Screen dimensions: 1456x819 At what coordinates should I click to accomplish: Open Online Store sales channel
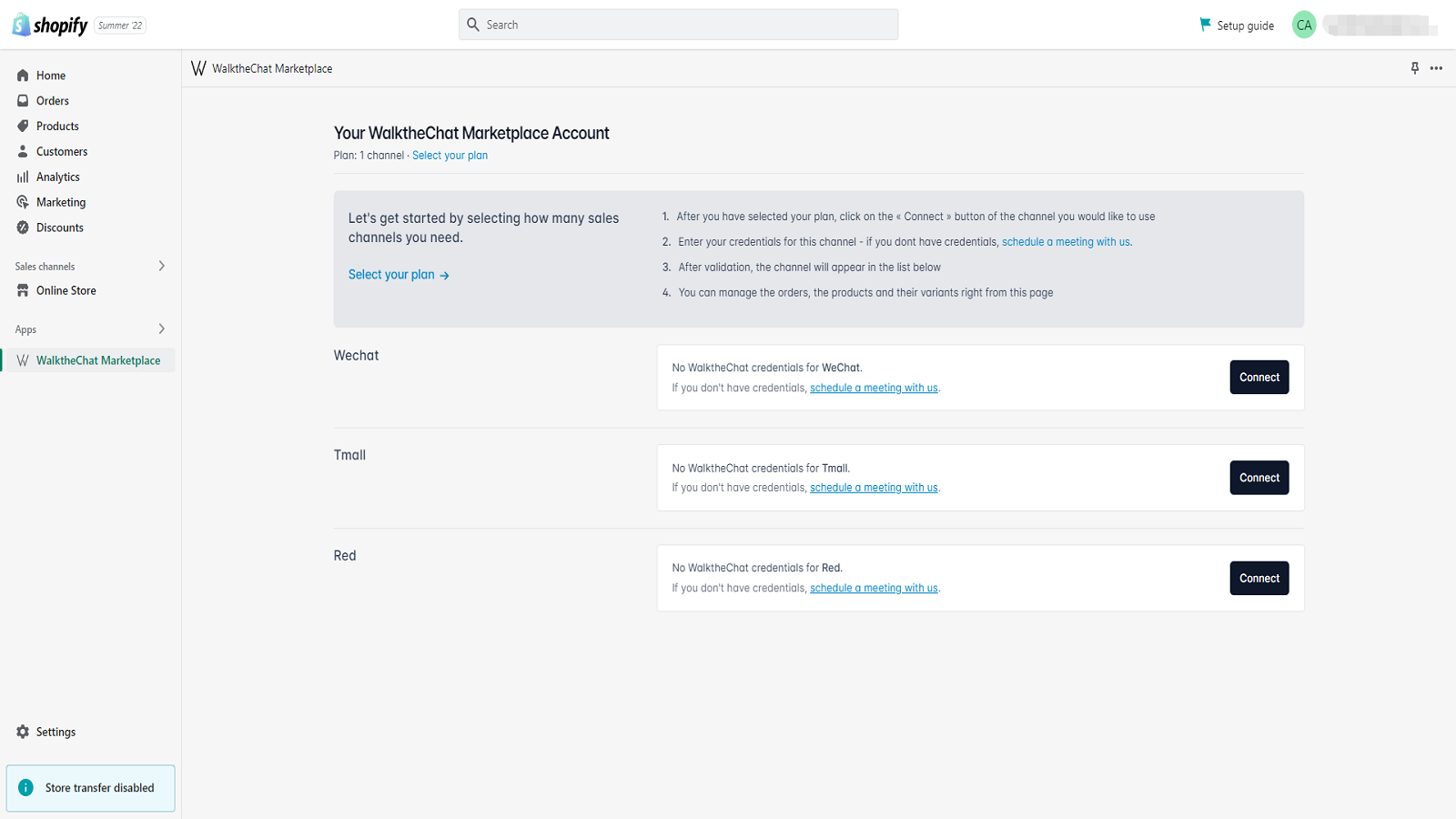click(x=66, y=291)
